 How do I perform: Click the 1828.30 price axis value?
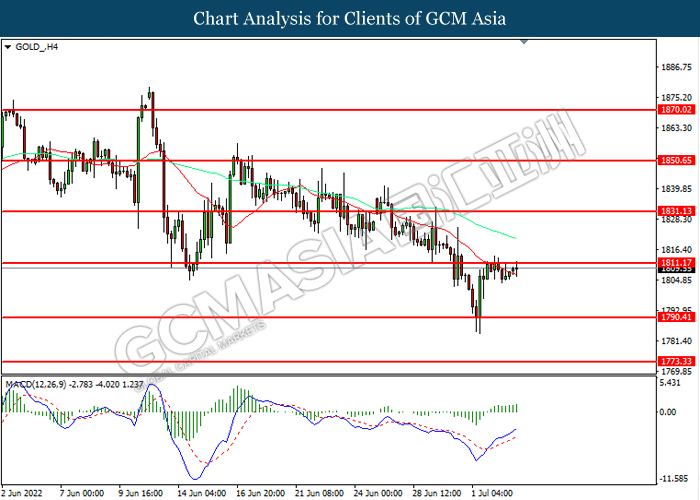pos(676,220)
